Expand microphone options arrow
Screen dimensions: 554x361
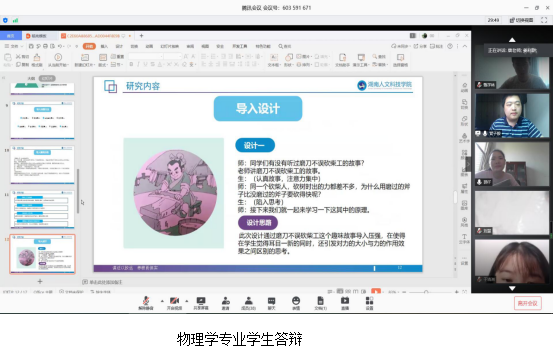(x=162, y=301)
